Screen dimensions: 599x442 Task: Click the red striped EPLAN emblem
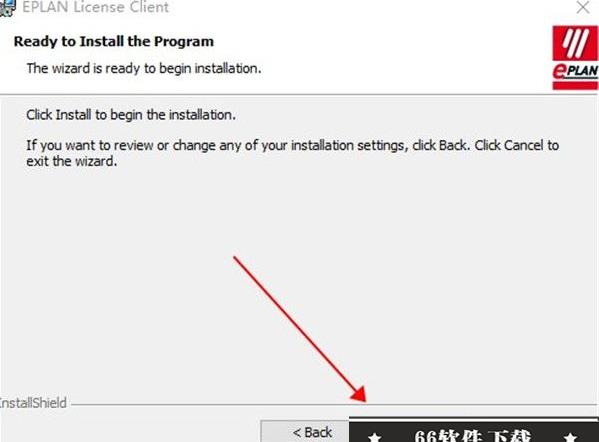click(575, 43)
